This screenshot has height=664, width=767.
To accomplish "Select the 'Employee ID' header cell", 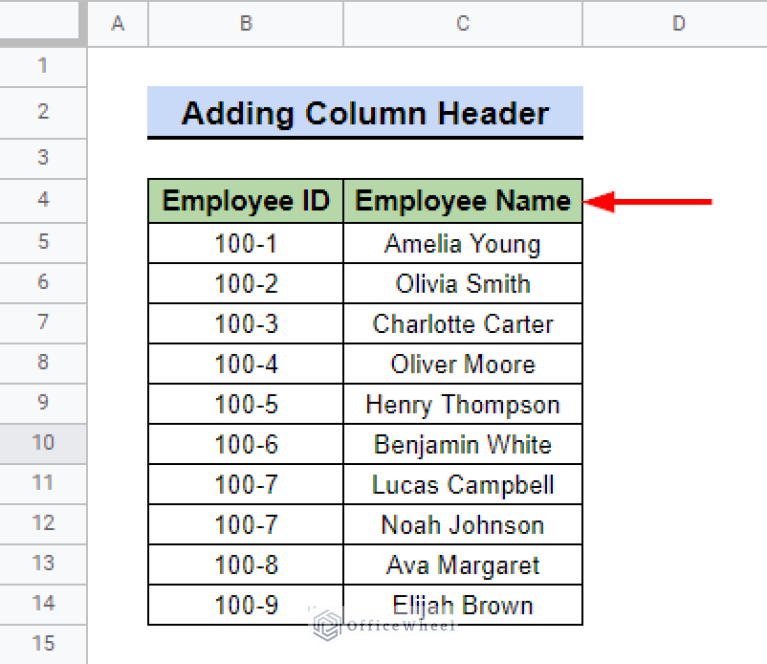I will pos(246,201).
